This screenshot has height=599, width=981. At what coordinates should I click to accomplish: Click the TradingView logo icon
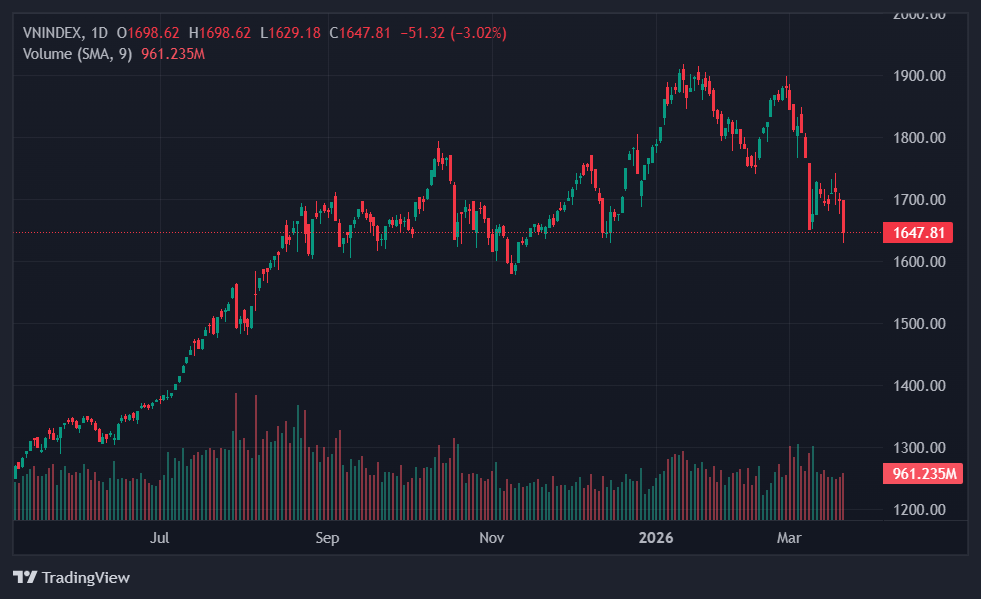coord(24,577)
